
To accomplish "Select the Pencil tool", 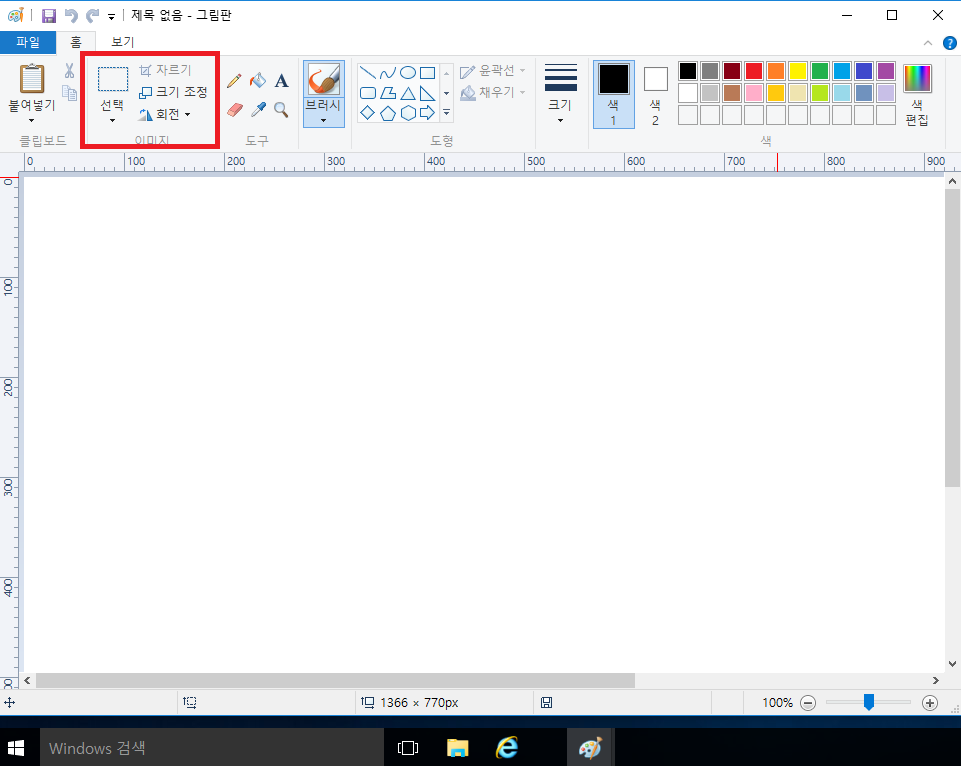I will pos(234,80).
